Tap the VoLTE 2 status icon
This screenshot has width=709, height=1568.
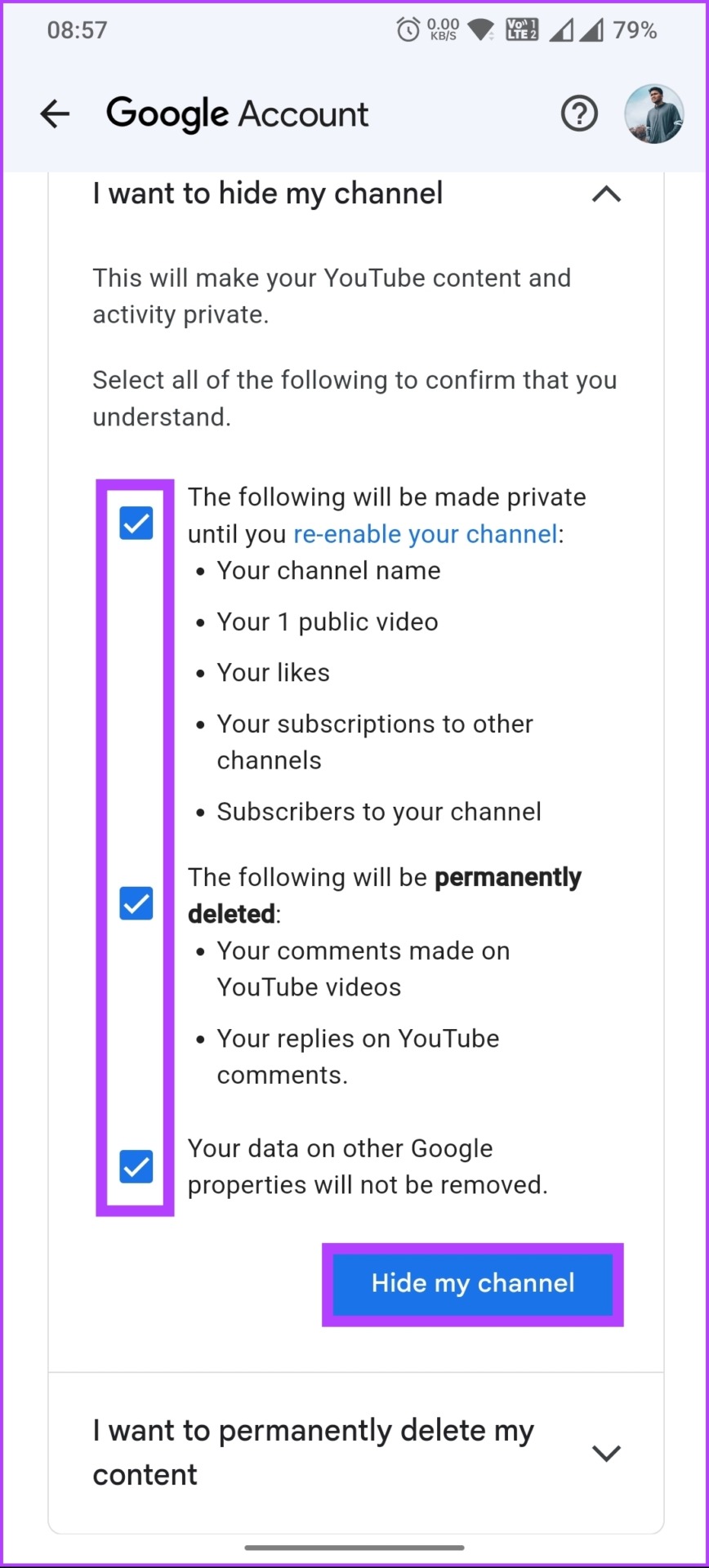pyautogui.click(x=522, y=30)
